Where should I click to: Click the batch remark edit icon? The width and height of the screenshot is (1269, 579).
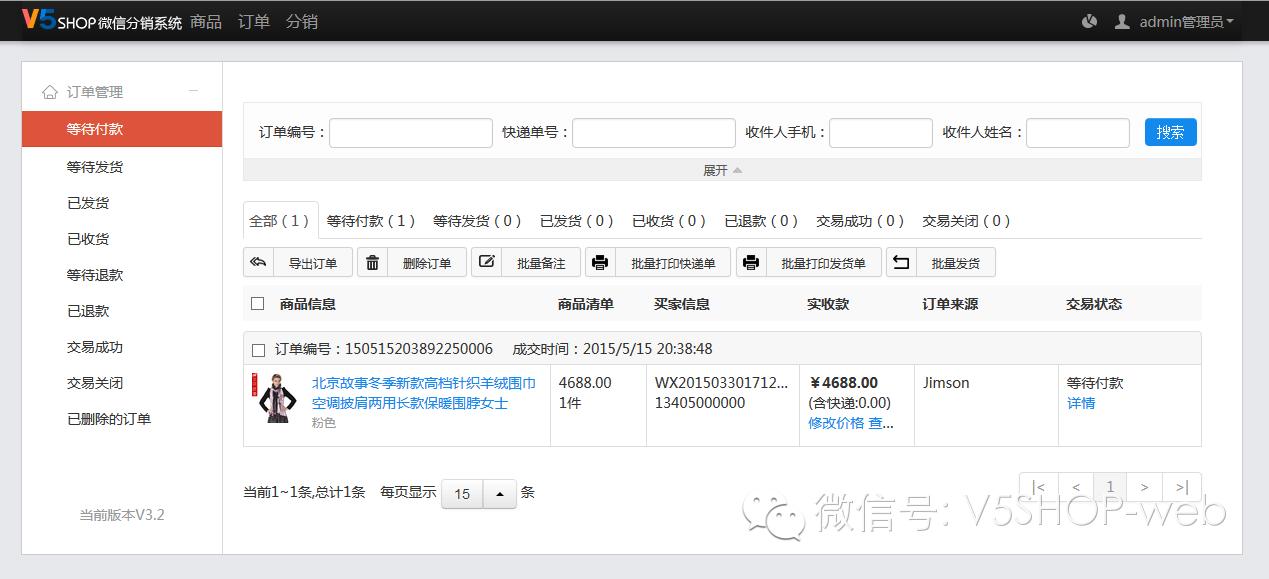(486, 262)
